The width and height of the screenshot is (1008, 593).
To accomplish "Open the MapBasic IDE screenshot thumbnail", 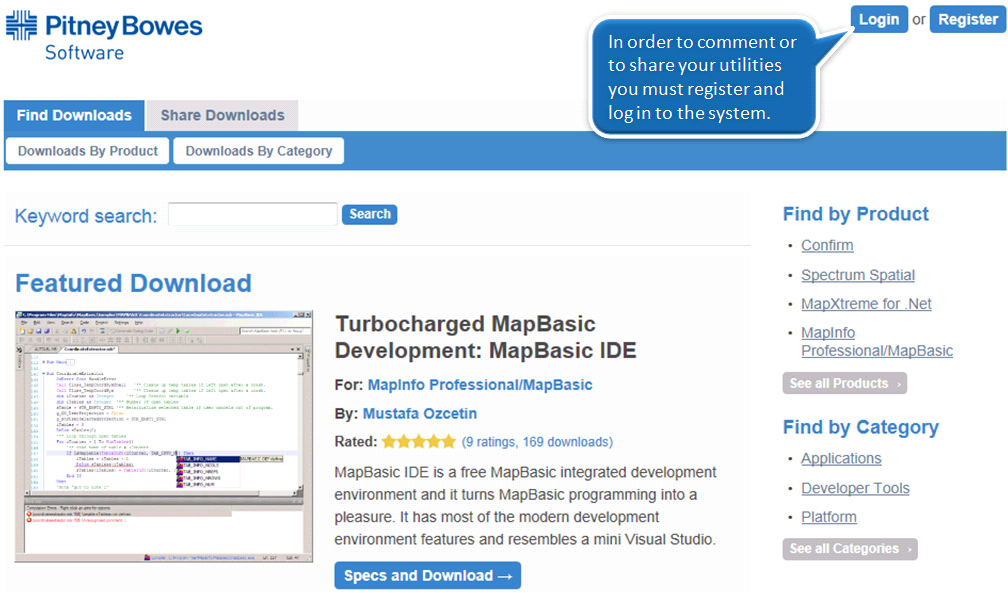I will click(x=164, y=437).
